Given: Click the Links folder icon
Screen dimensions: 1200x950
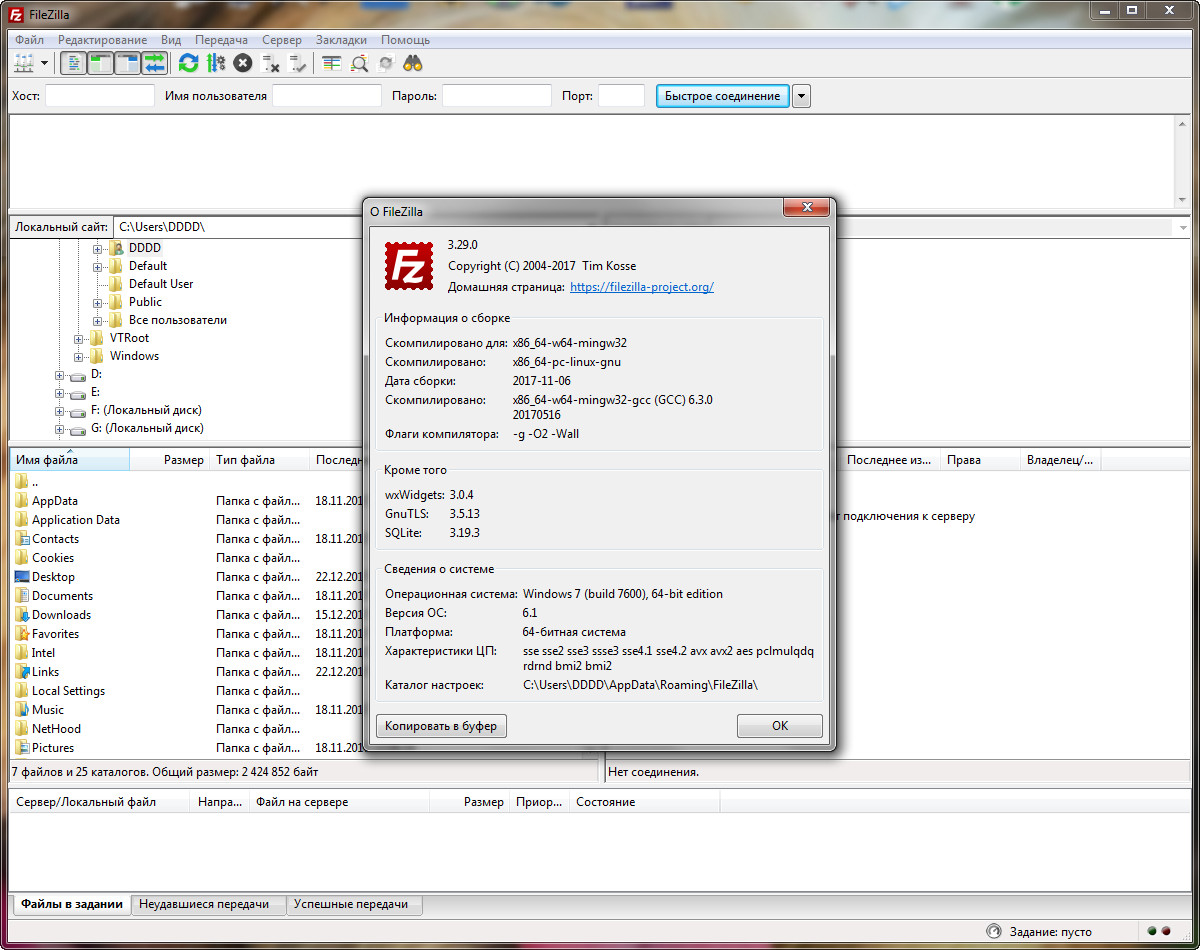Looking at the screenshot, I should coord(22,672).
